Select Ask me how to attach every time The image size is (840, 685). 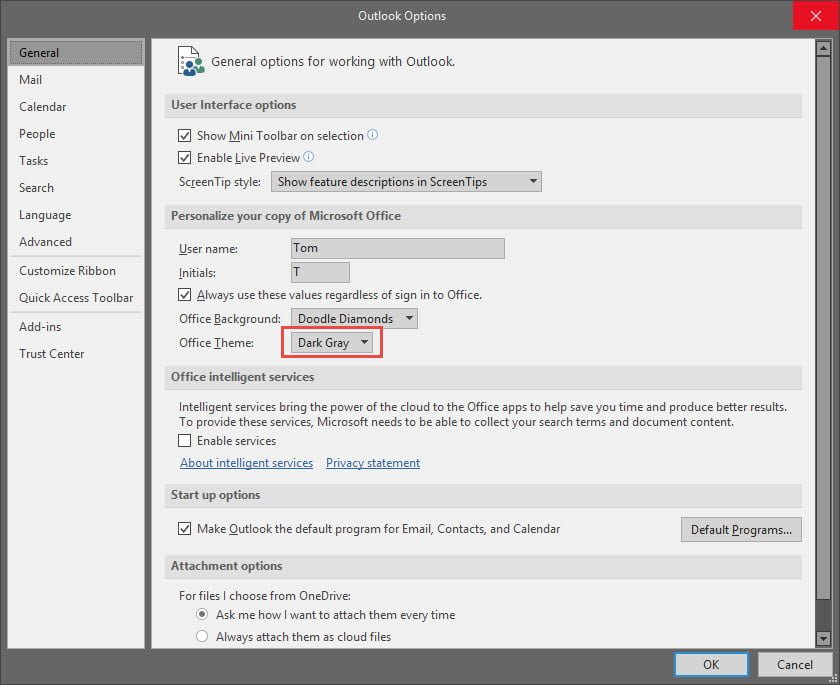[202, 614]
